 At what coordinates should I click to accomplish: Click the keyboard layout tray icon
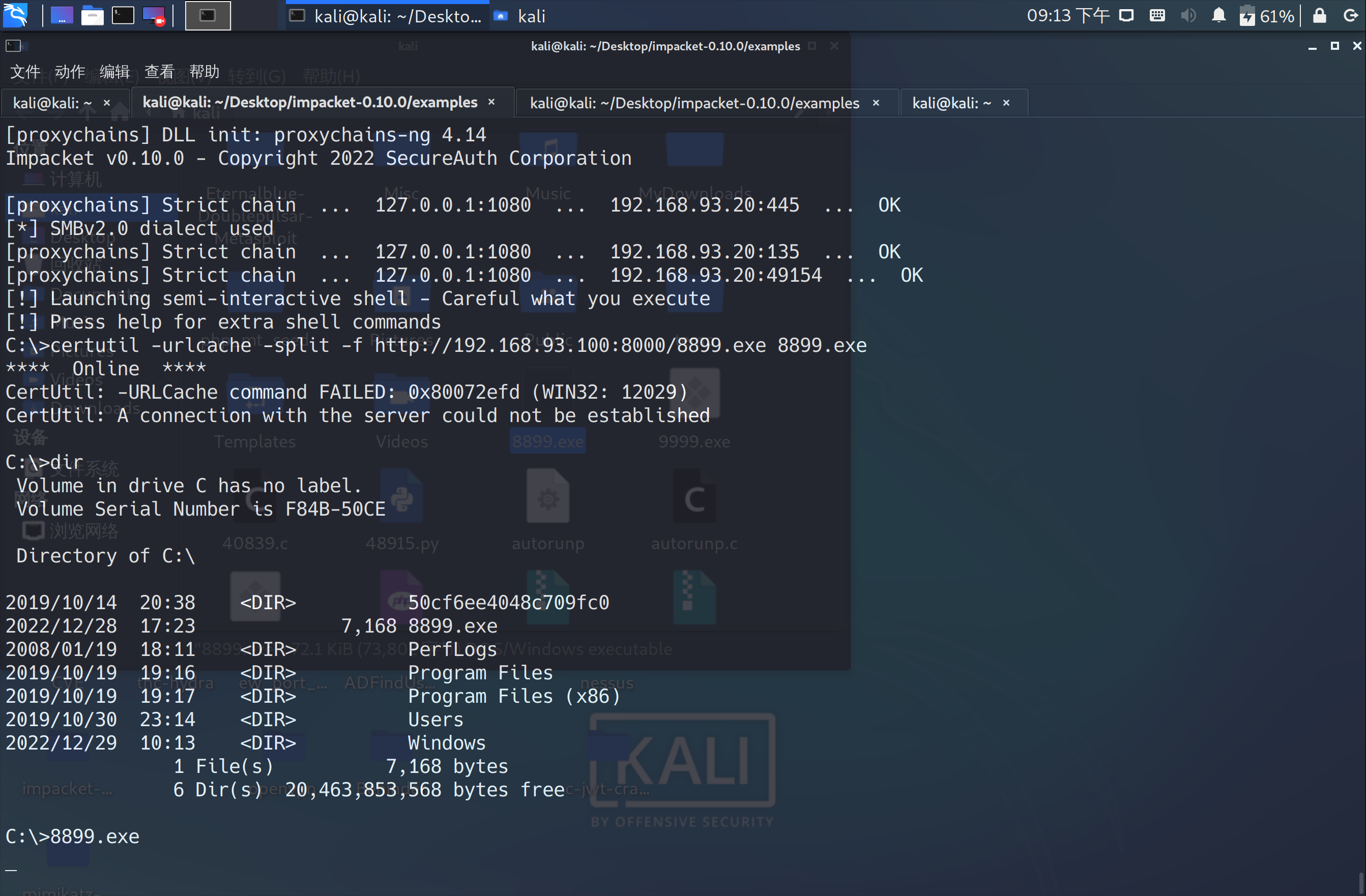point(1157,15)
